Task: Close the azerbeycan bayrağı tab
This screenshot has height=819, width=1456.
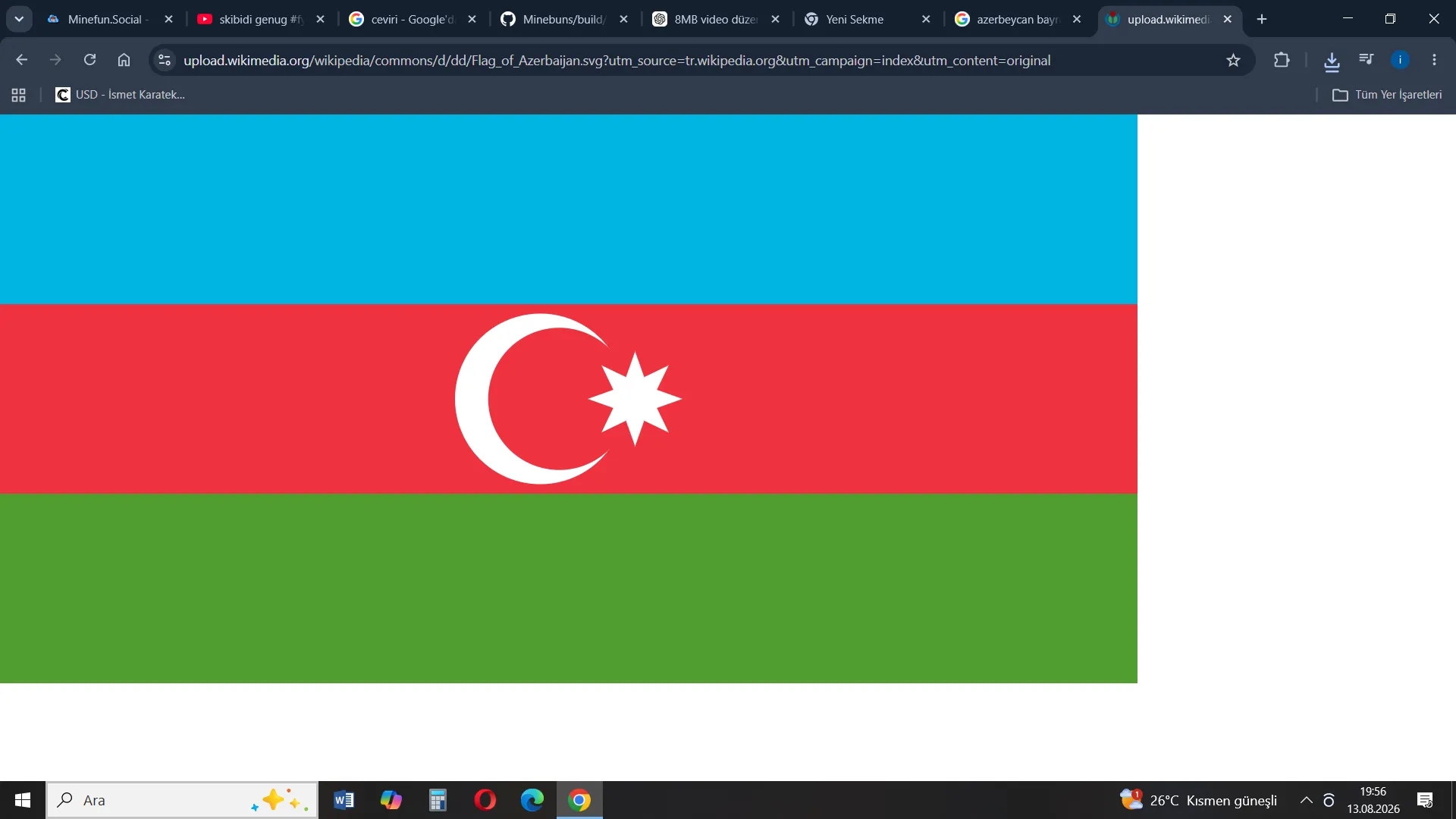Action: point(1077,19)
